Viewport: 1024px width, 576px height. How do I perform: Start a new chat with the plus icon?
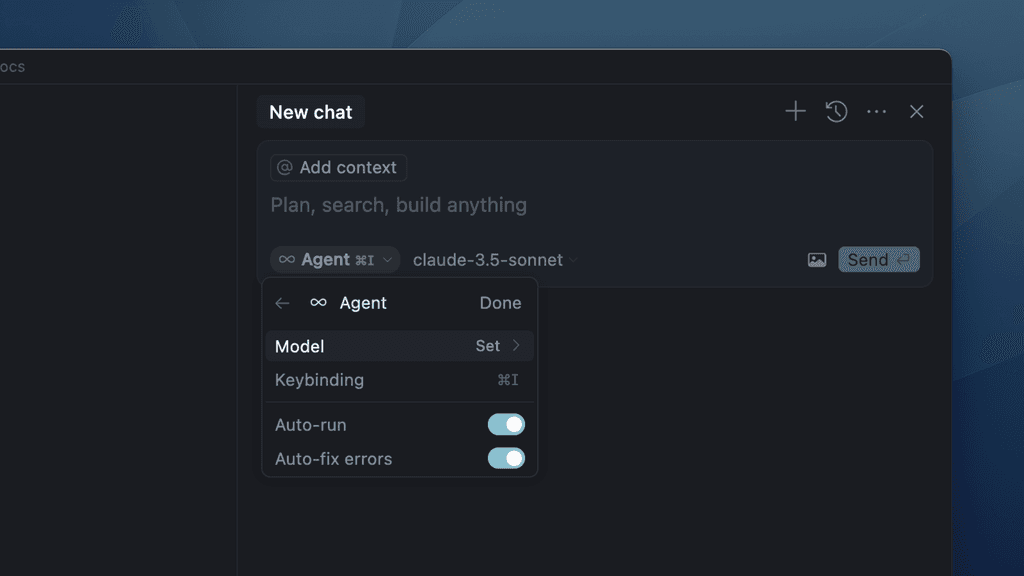(795, 111)
